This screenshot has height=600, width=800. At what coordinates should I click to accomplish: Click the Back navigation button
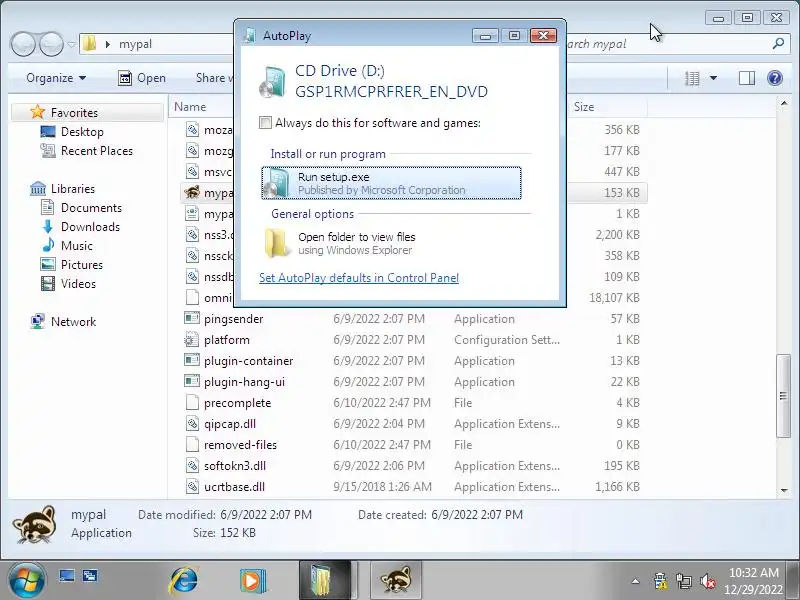click(22, 44)
